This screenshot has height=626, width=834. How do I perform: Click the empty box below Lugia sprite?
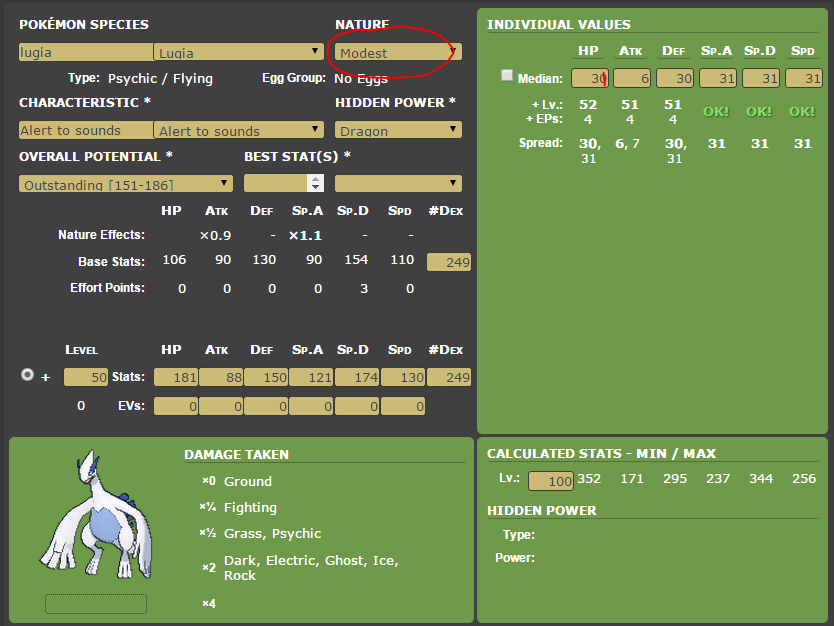tap(96, 604)
